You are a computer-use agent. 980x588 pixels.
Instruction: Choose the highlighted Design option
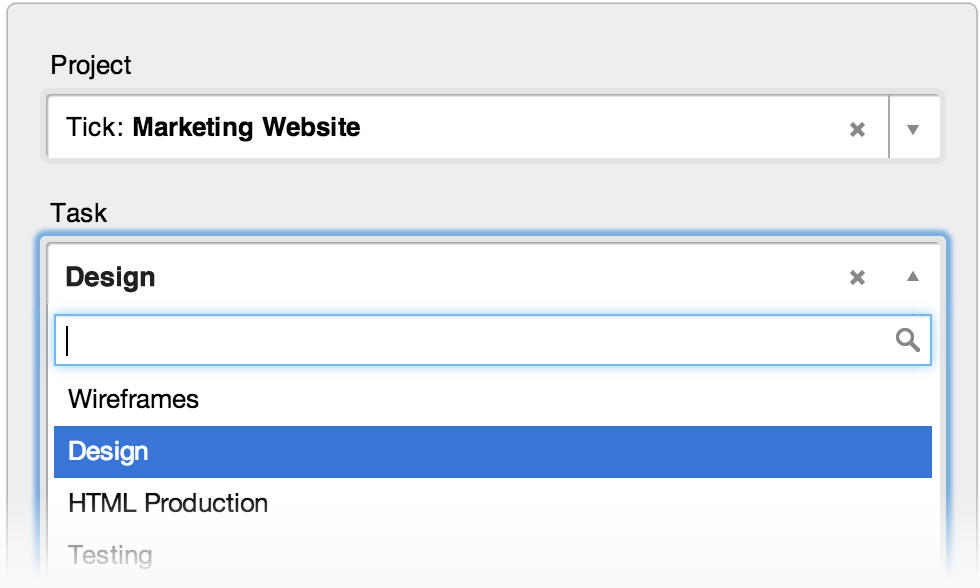[x=108, y=452]
